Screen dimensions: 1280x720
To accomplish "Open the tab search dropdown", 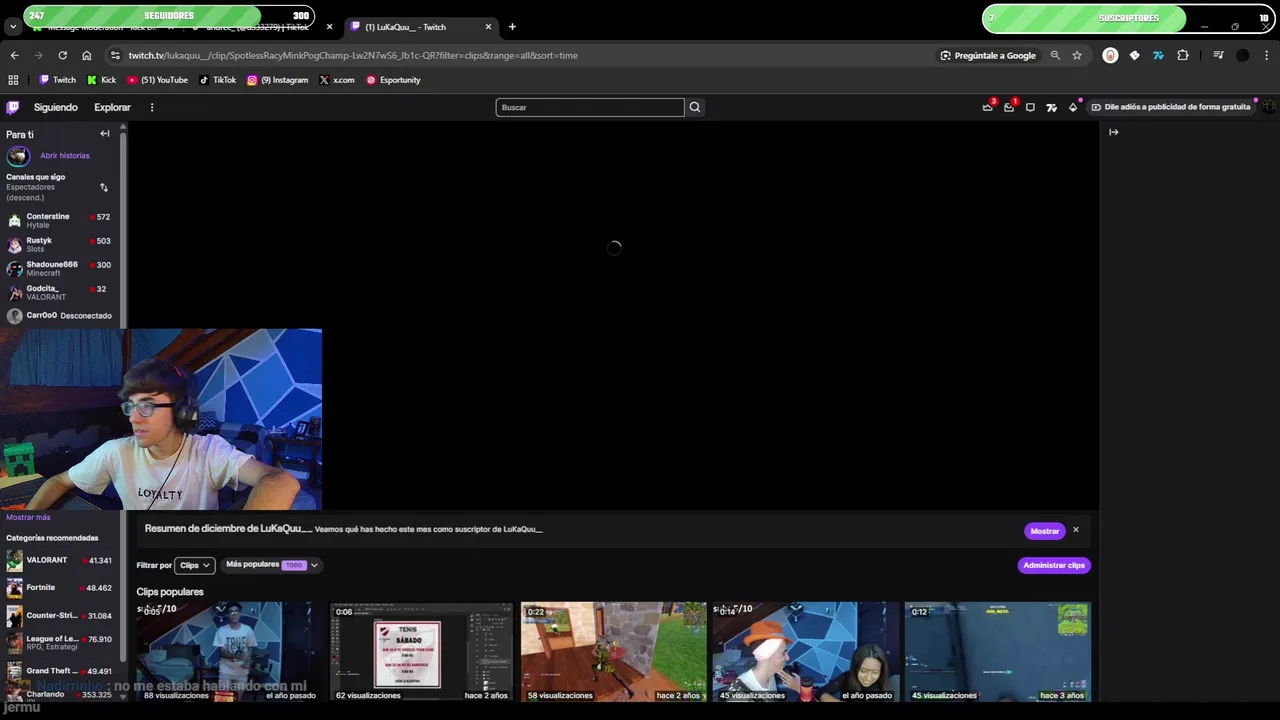I will tap(12, 27).
